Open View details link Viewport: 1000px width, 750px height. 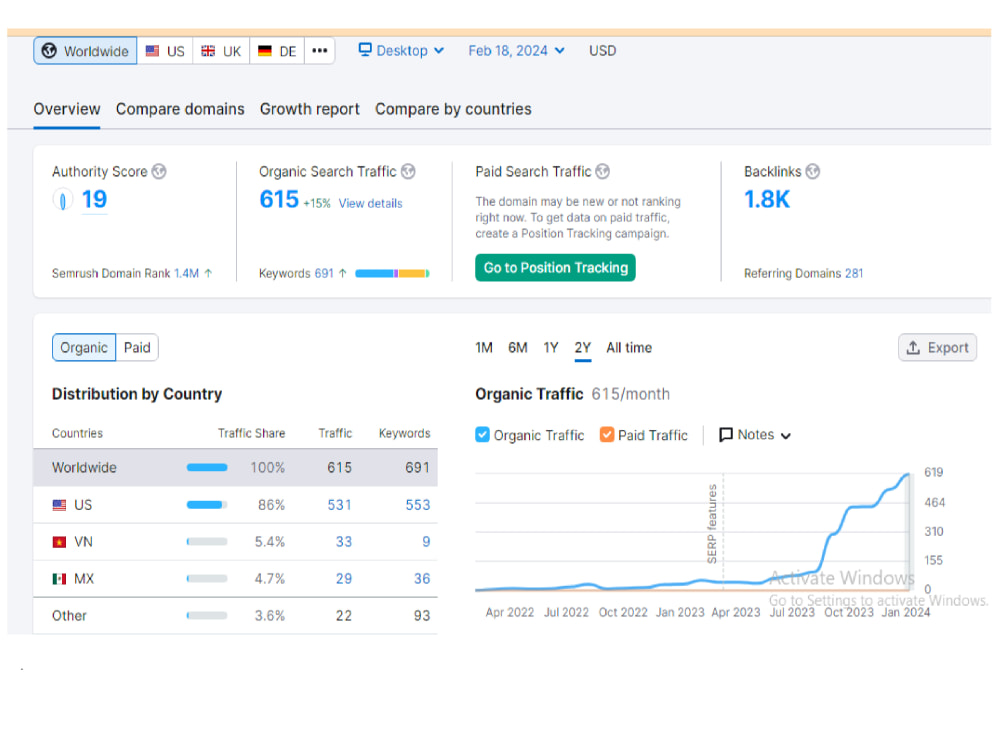[x=371, y=203]
